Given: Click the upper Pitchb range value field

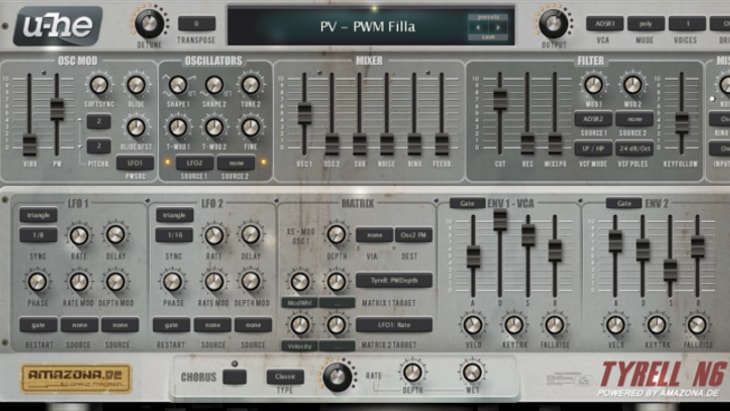Looking at the screenshot, I should pyautogui.click(x=99, y=121).
